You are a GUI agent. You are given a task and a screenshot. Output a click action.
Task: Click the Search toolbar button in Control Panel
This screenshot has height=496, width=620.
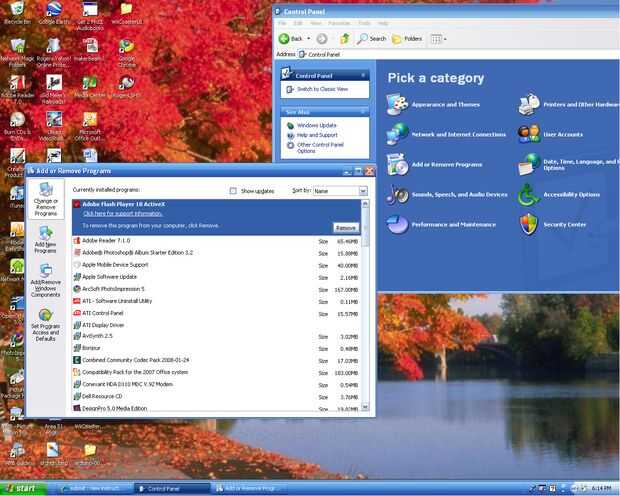pyautogui.click(x=371, y=38)
